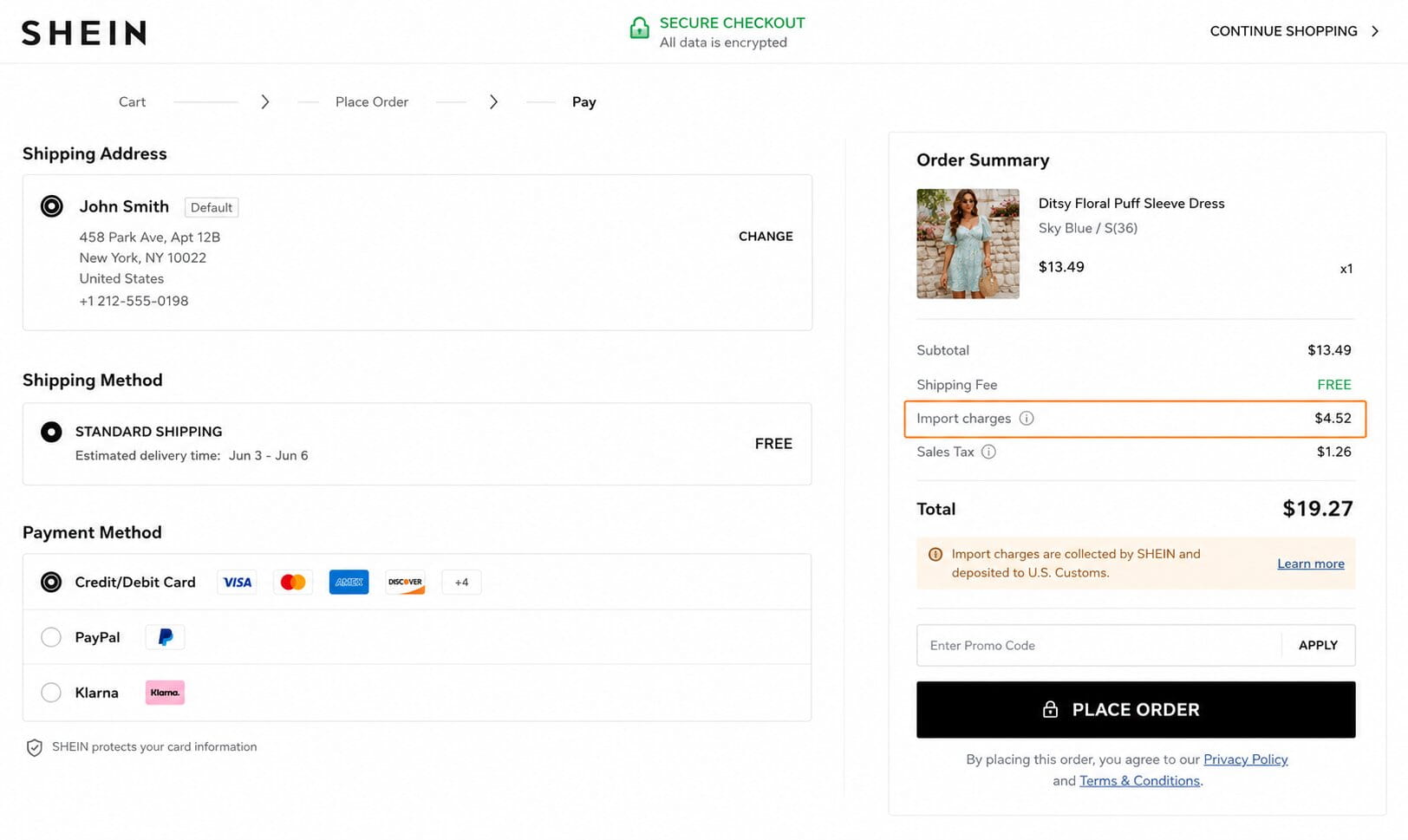Show the +4 more card types

click(461, 583)
